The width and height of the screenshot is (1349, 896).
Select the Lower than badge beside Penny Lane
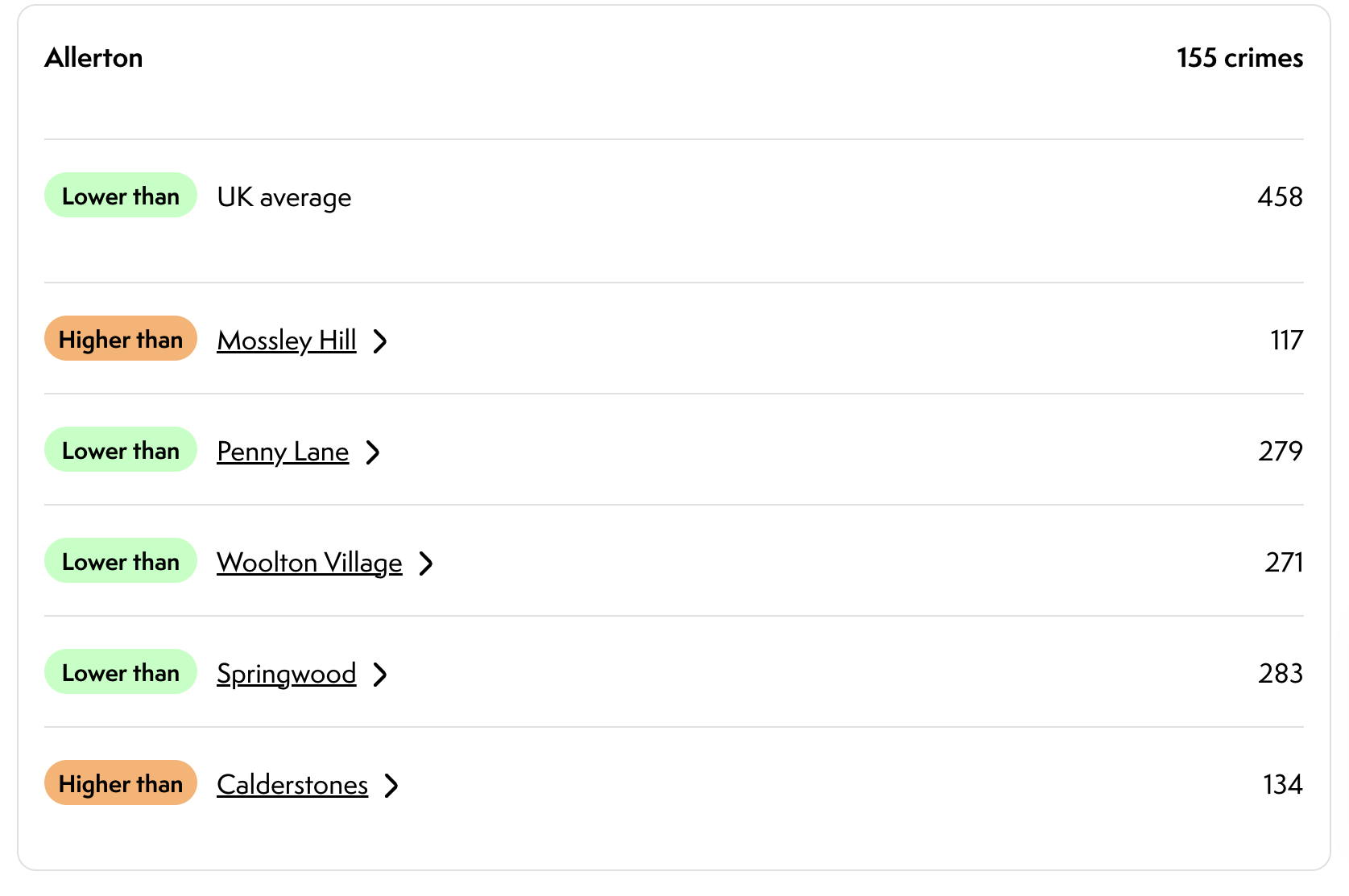coord(121,450)
